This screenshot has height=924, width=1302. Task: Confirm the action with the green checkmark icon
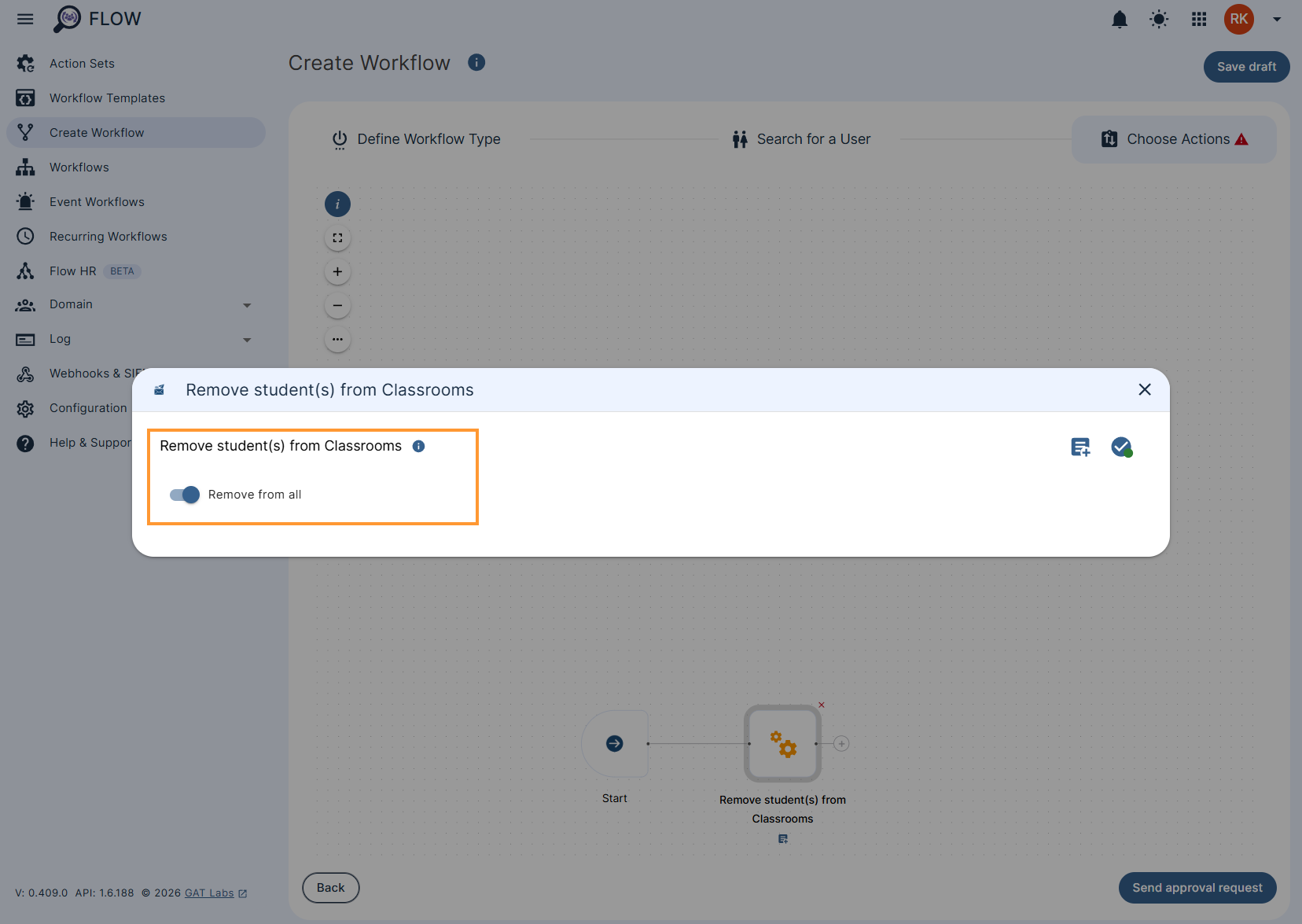1122,447
